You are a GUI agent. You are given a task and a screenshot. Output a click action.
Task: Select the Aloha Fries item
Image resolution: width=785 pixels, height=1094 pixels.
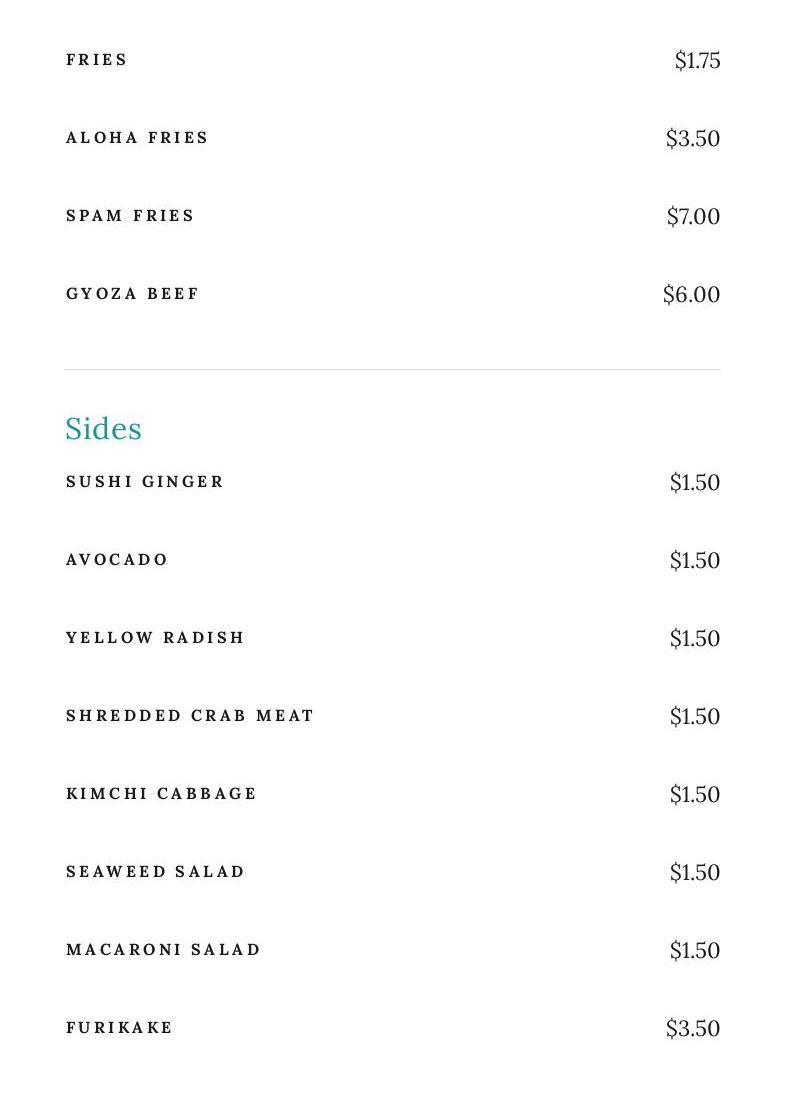pos(137,138)
